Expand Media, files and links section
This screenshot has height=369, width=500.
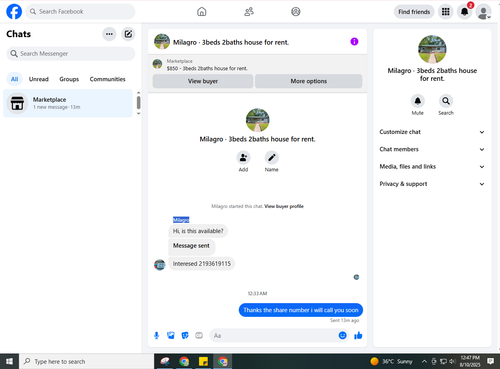432,167
